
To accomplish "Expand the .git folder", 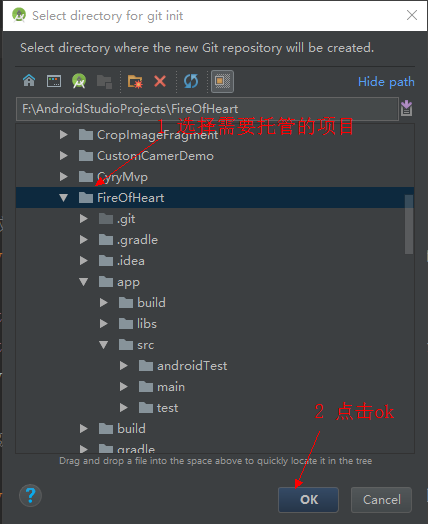I will pyautogui.click(x=84, y=219).
